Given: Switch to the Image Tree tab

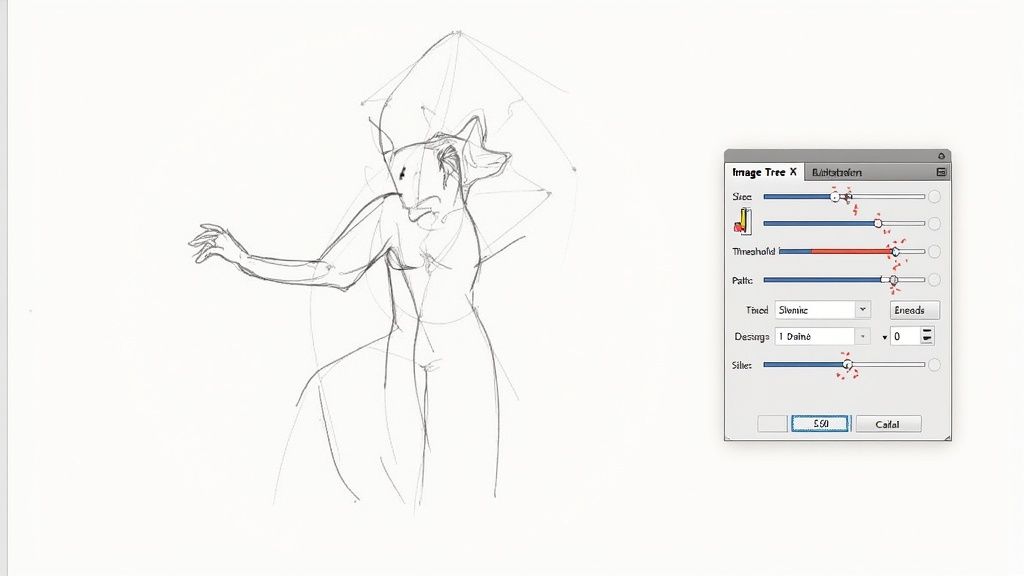Looking at the screenshot, I should pyautogui.click(x=760, y=172).
